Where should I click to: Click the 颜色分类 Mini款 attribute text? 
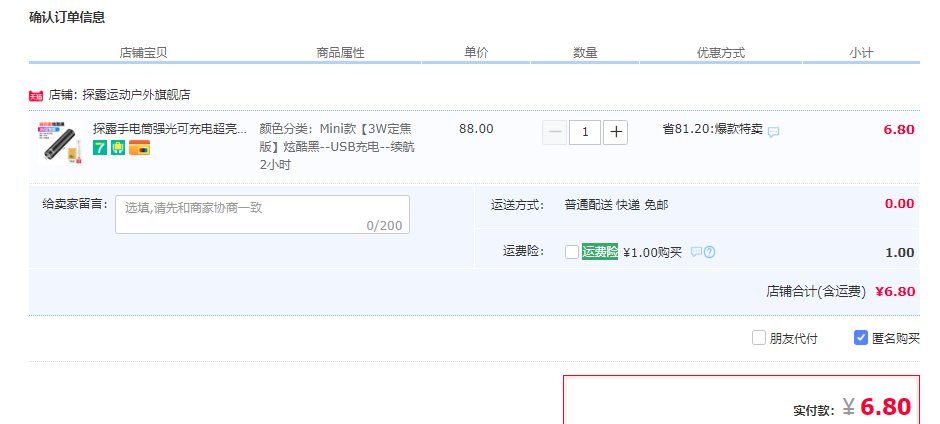tap(337, 146)
